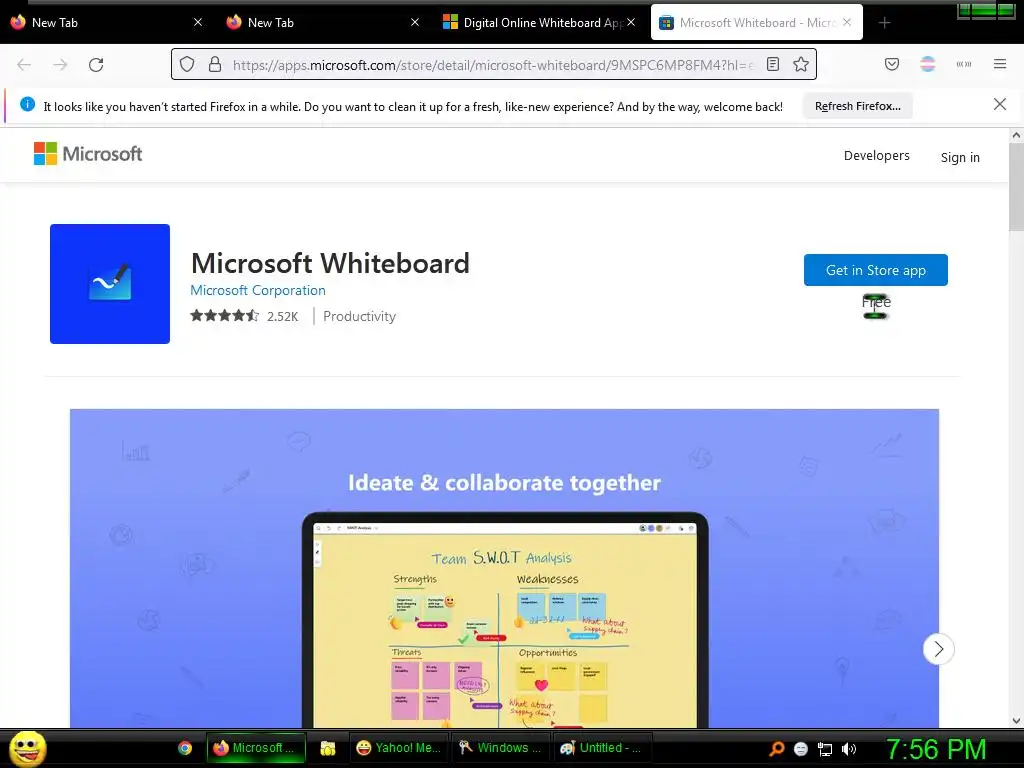Click the scrollbar up arrow
The width and height of the screenshot is (1024, 768).
coord(1016,135)
